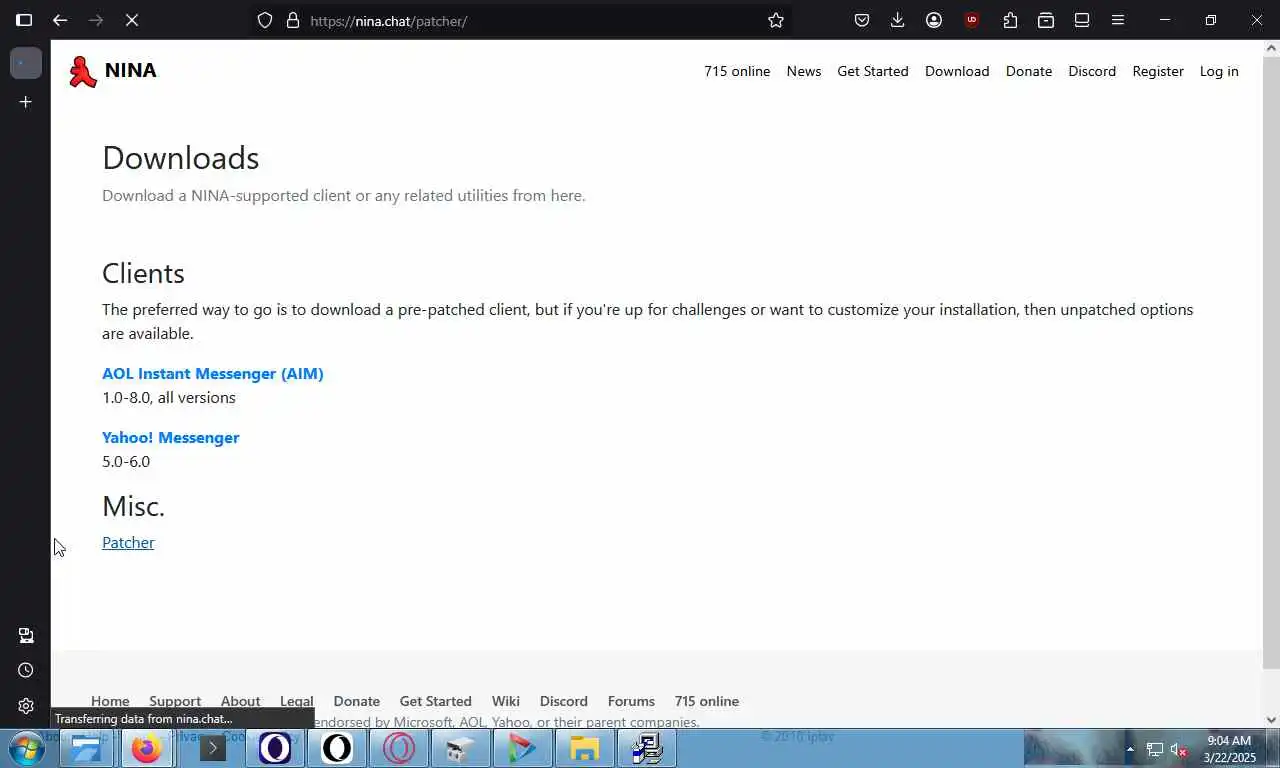Select the current tab in vertical tab strip
Image resolution: width=1280 pixels, height=768 pixels.
26,63
